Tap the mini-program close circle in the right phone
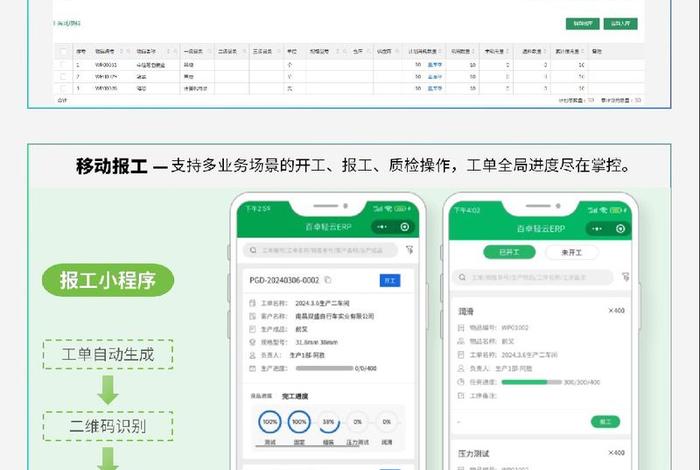Viewport: 700px width, 470px height. (x=620, y=229)
